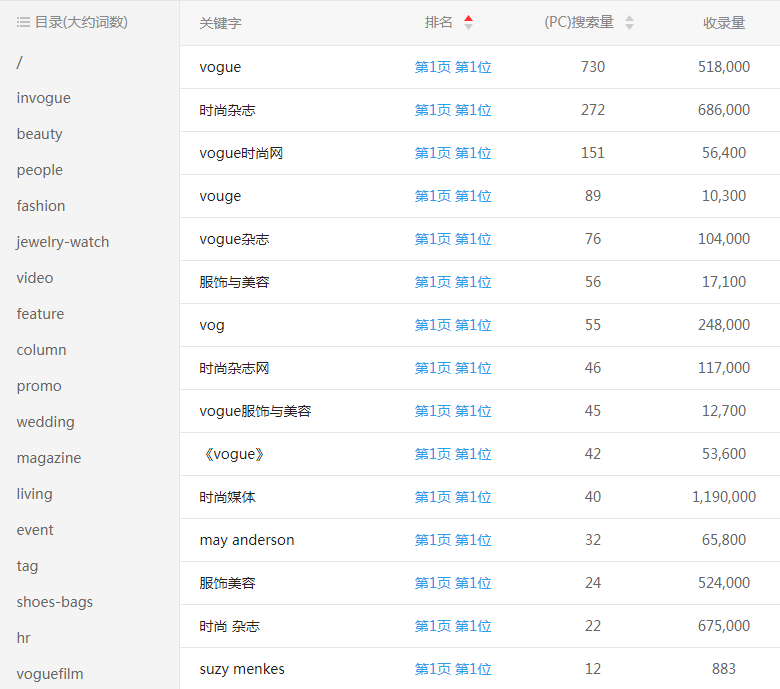
Task: Select the wedding directory
Action: coord(45,422)
